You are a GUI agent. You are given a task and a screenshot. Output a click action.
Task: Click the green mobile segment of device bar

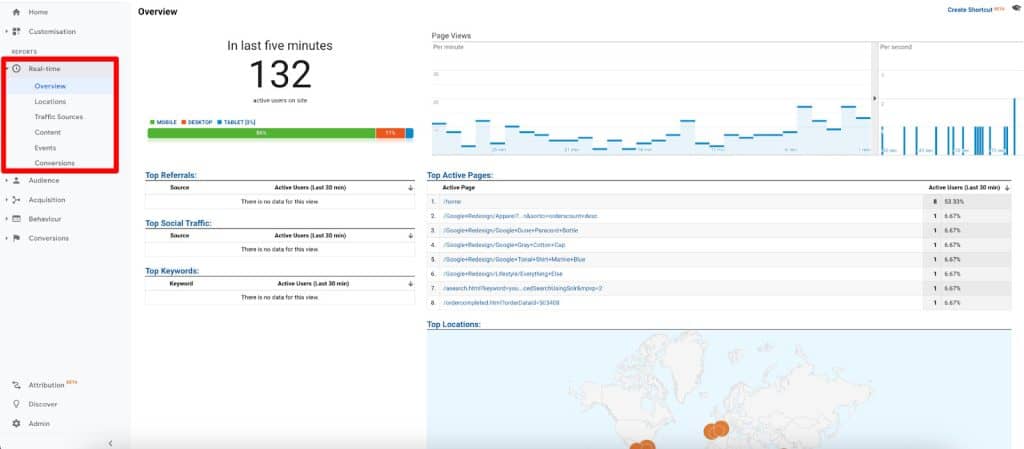tap(261, 133)
